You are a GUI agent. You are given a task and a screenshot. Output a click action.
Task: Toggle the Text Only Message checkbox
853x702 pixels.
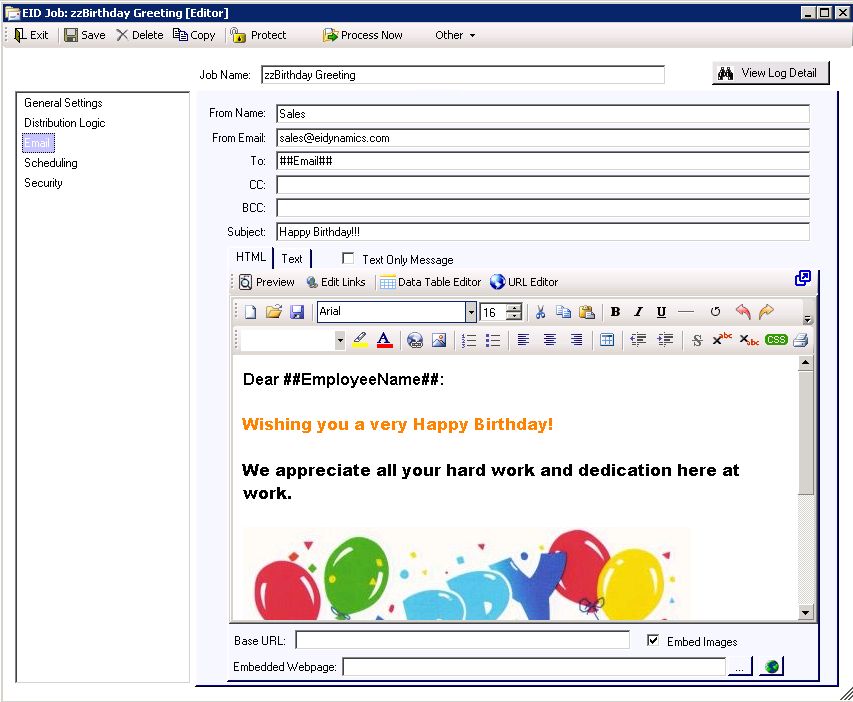[x=348, y=259]
